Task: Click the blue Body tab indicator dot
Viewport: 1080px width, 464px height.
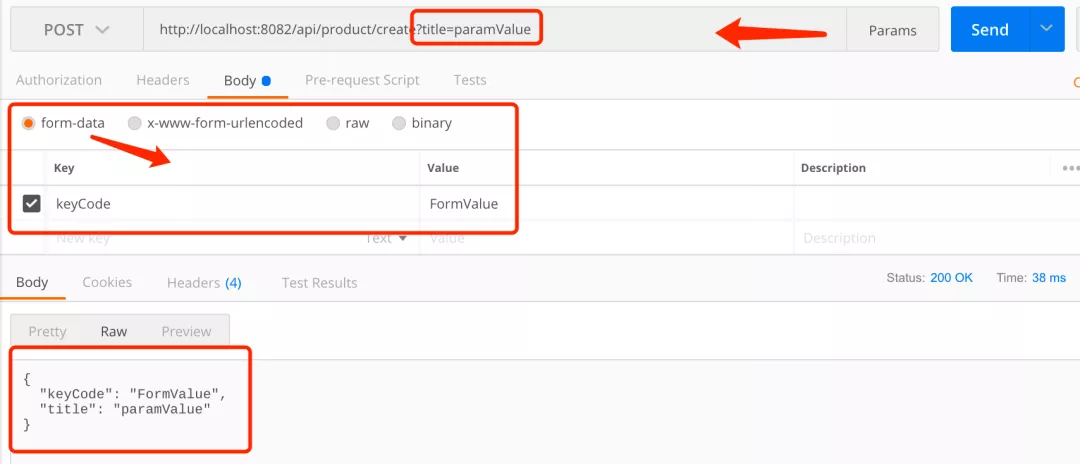Action: pos(266,81)
